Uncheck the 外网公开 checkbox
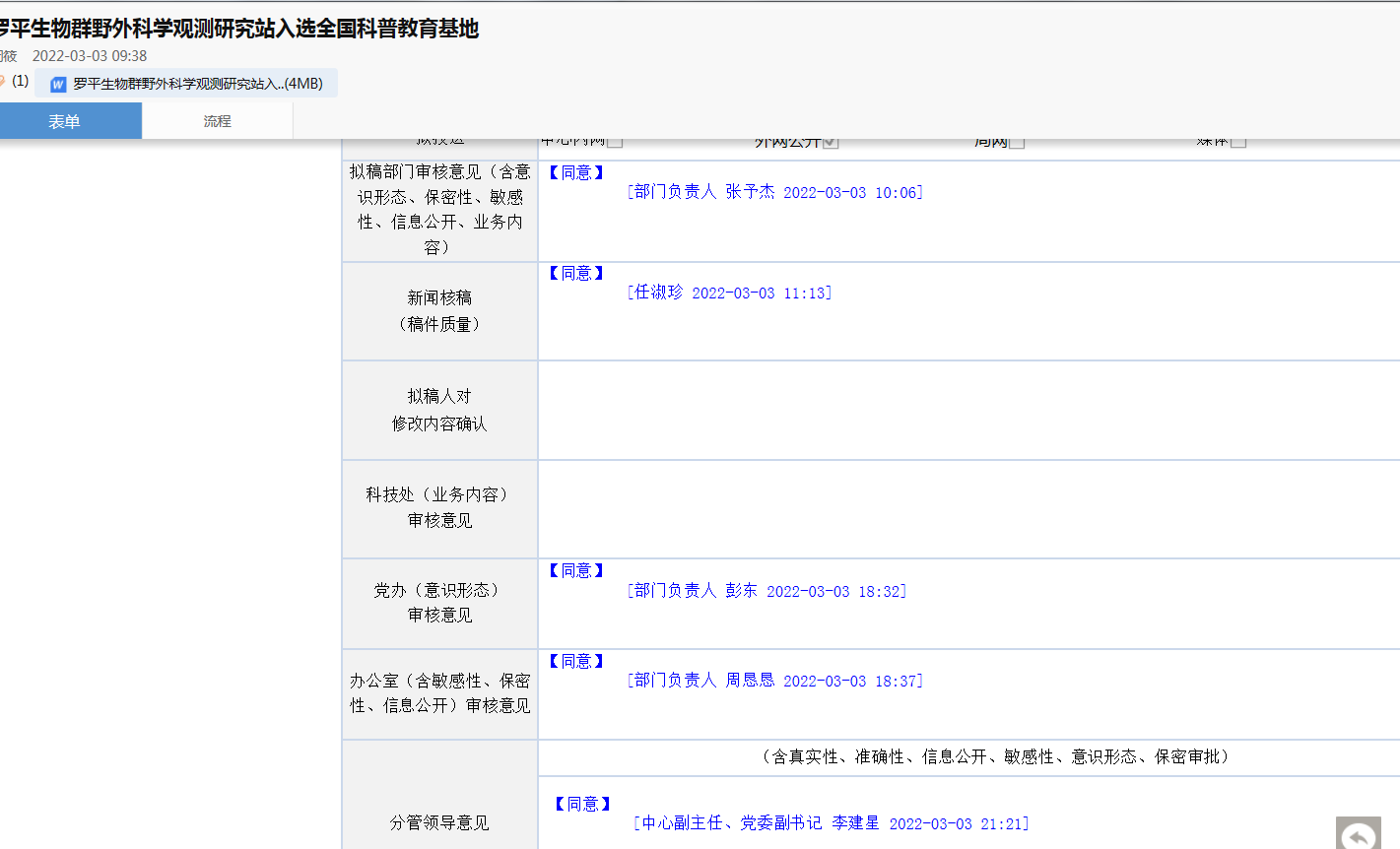1400x849 pixels. coord(831,142)
